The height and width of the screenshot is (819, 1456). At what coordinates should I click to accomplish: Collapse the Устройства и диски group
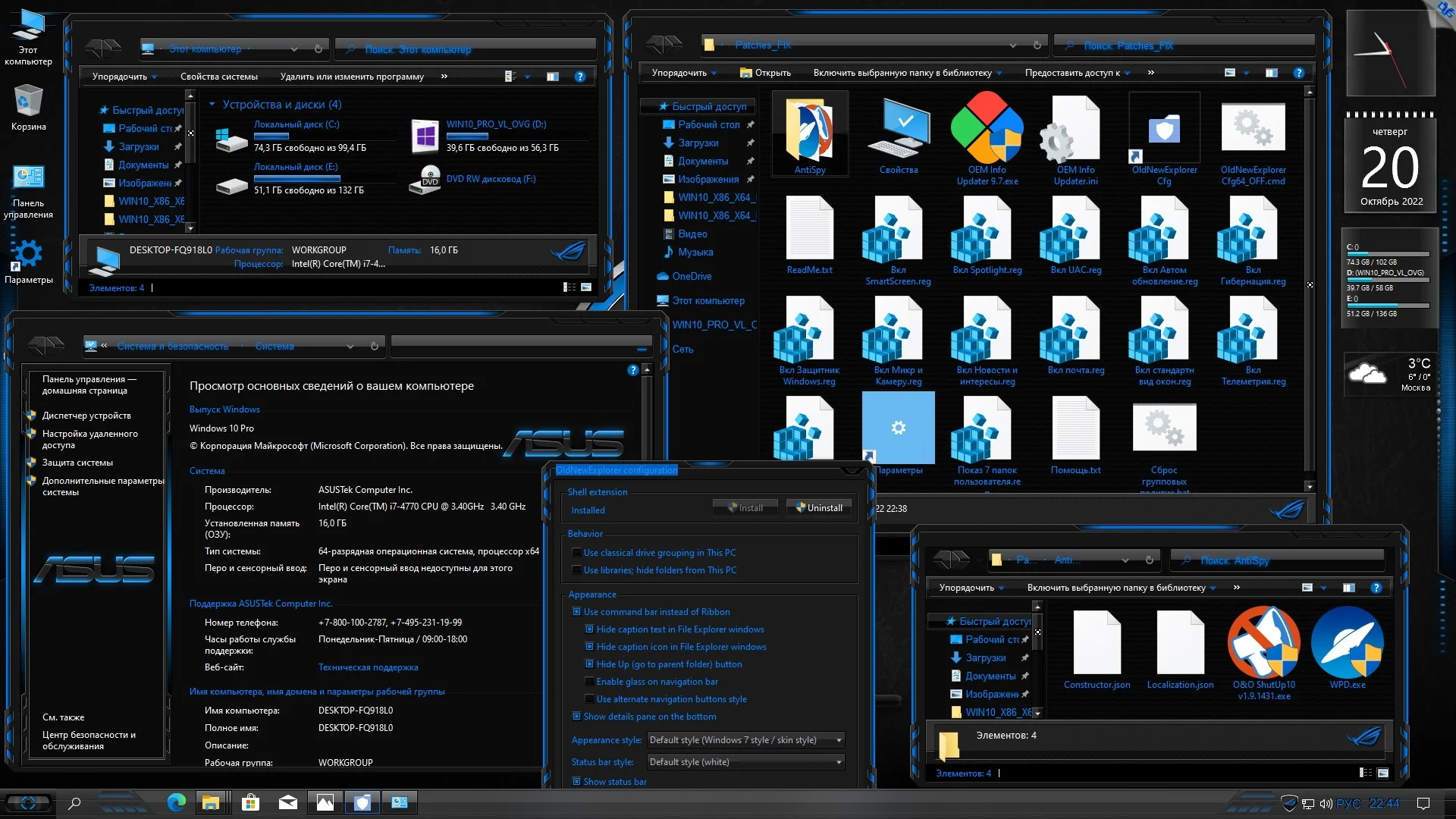click(212, 105)
